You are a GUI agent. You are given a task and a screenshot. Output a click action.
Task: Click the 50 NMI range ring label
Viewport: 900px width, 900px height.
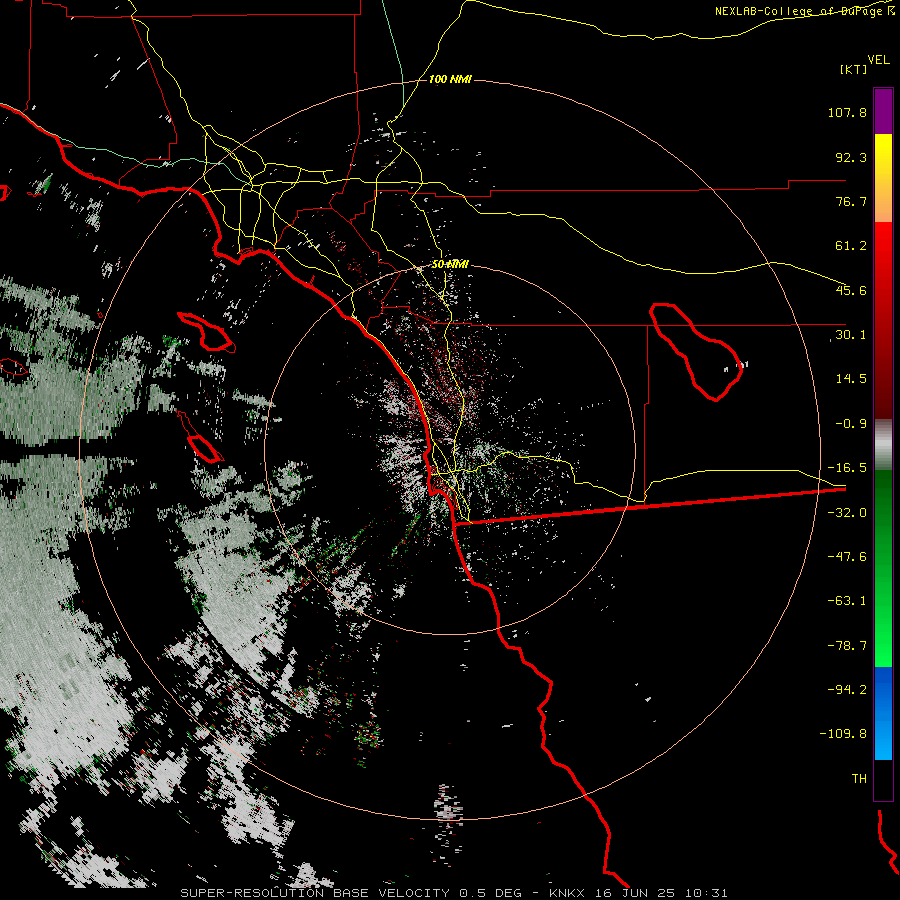(x=451, y=265)
